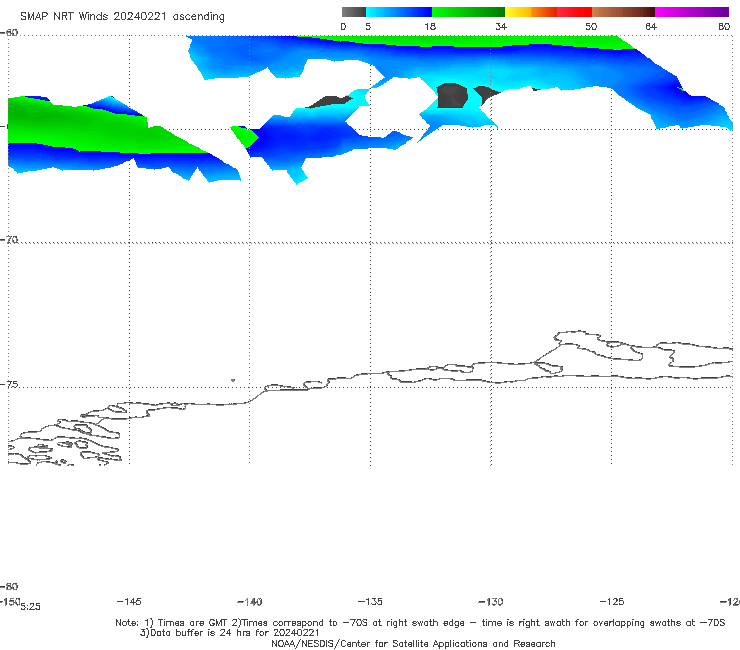
Task: Click the 'NOAA/NESDIS/Center for Satellite Applications and Research' credit
Action: coord(413,644)
